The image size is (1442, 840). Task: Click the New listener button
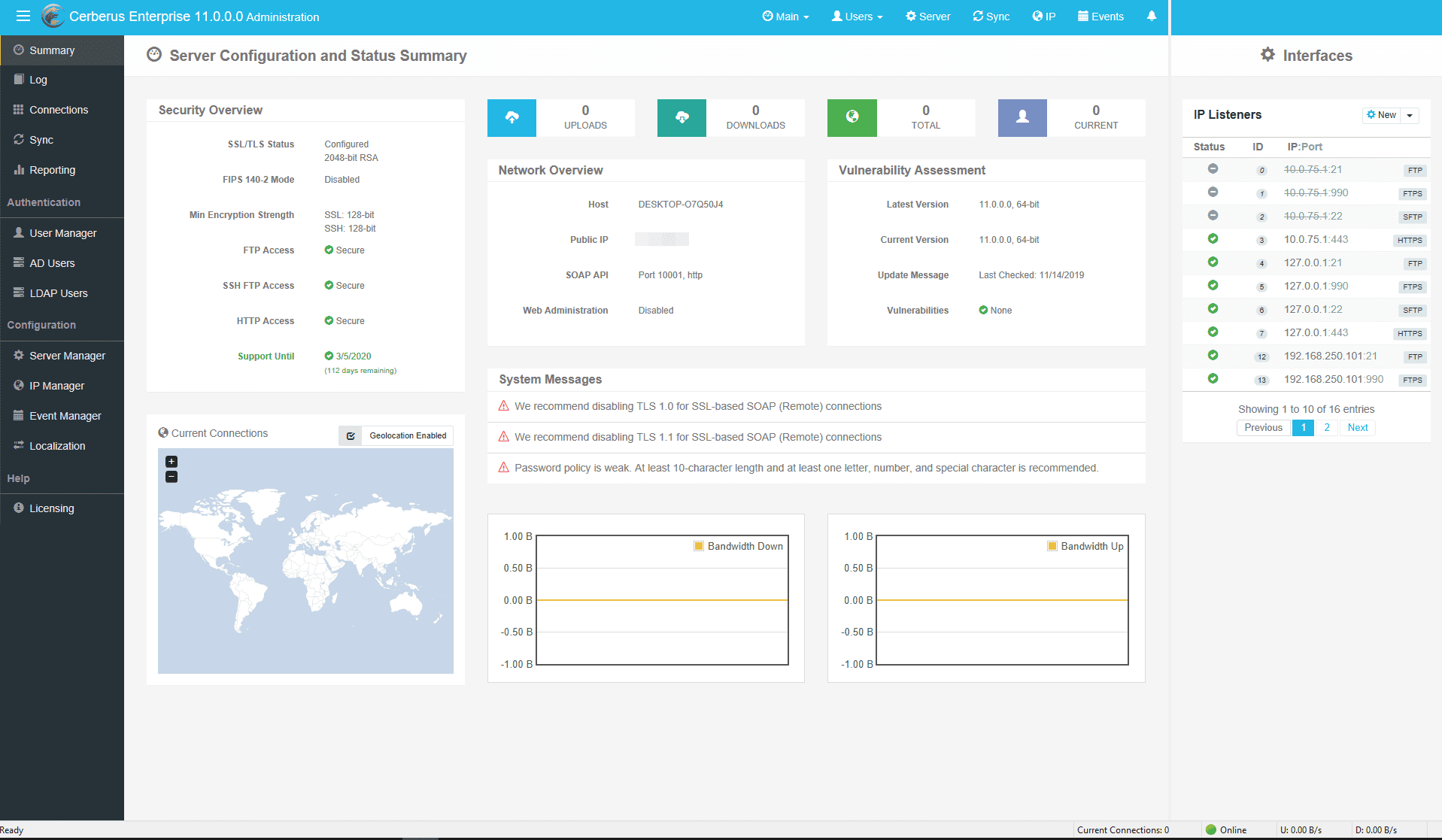(x=1381, y=115)
